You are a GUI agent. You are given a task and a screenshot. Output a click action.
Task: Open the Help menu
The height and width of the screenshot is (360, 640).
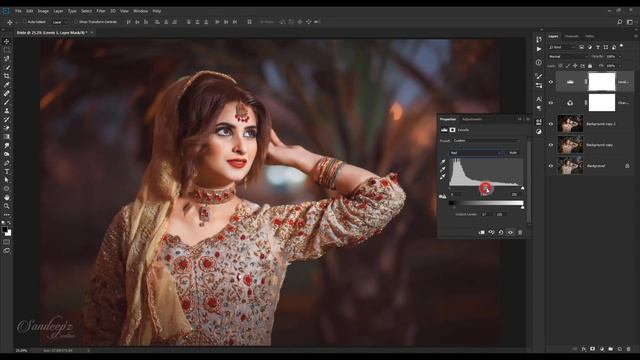(x=157, y=11)
